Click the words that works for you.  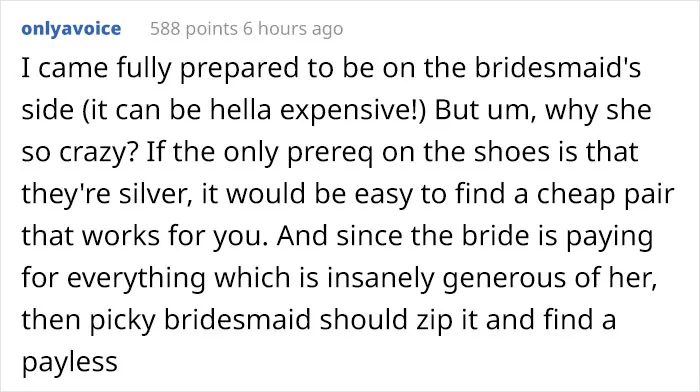coord(141,237)
